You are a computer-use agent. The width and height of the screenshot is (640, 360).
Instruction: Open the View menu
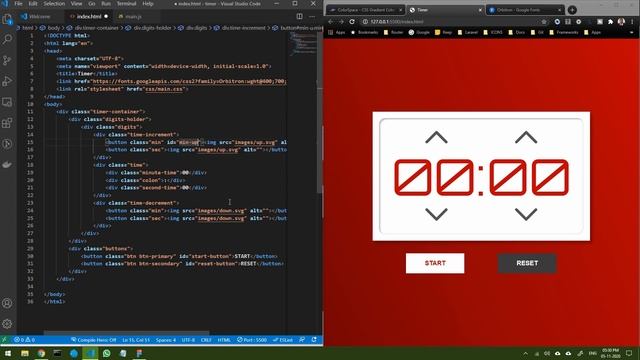pyautogui.click(x=76, y=3)
